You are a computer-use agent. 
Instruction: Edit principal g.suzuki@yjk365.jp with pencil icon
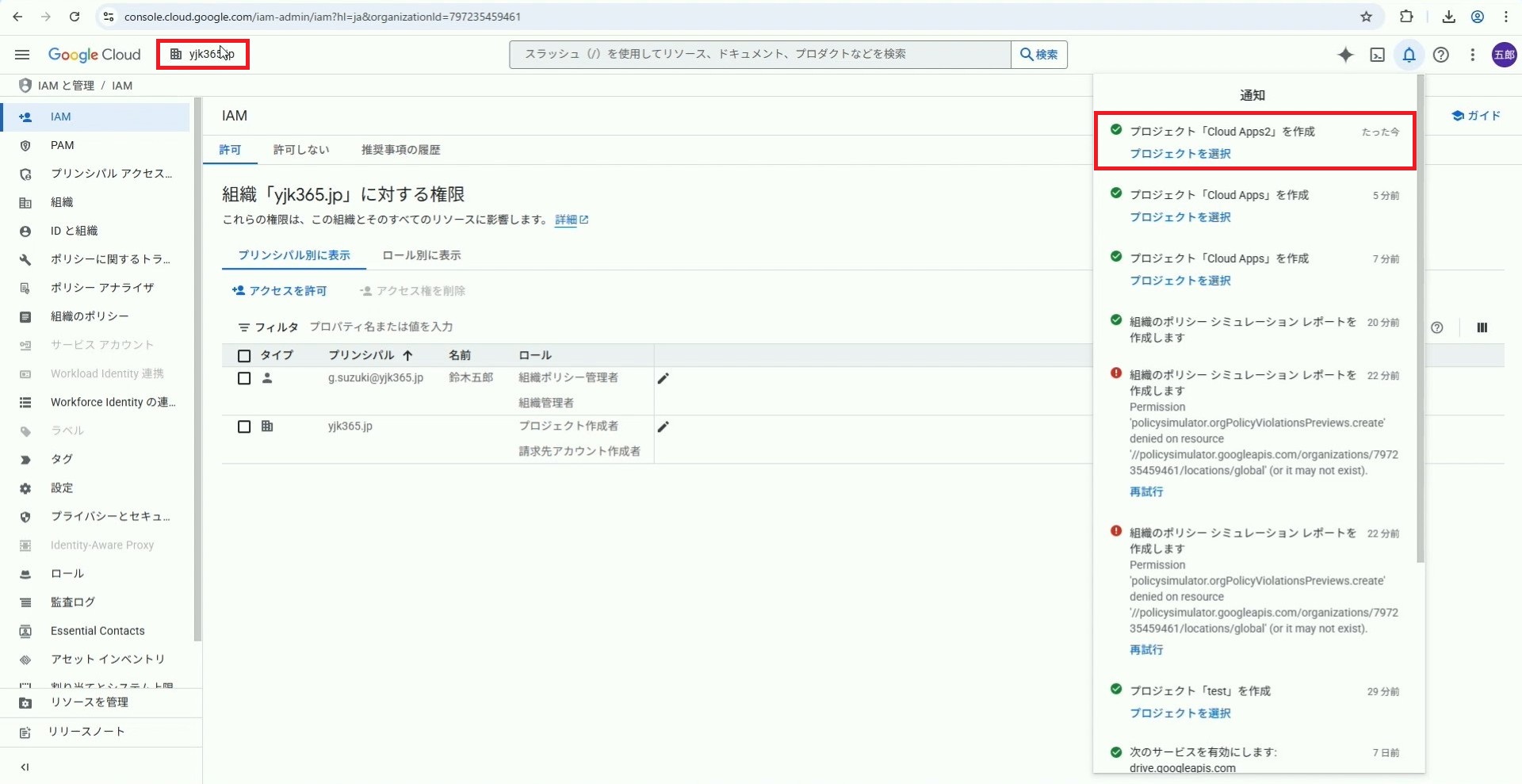click(663, 379)
